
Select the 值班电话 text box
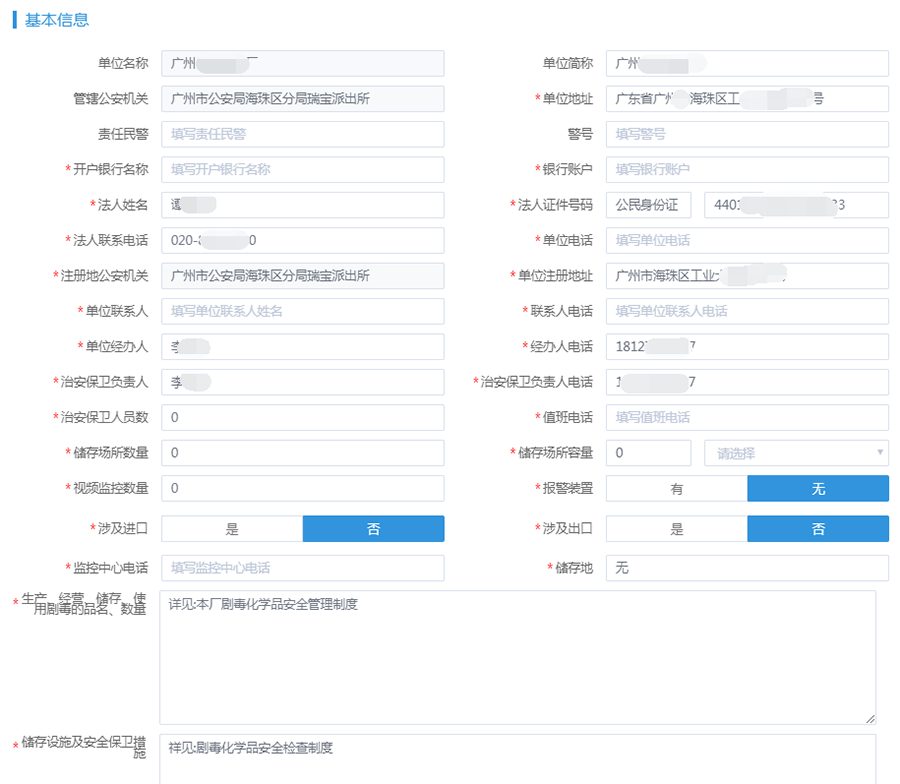(x=747, y=417)
